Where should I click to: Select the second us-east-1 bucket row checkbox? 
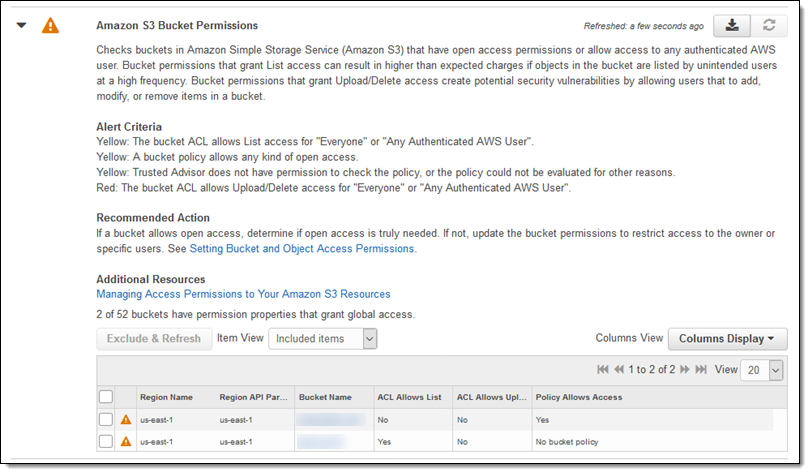tap(106, 441)
